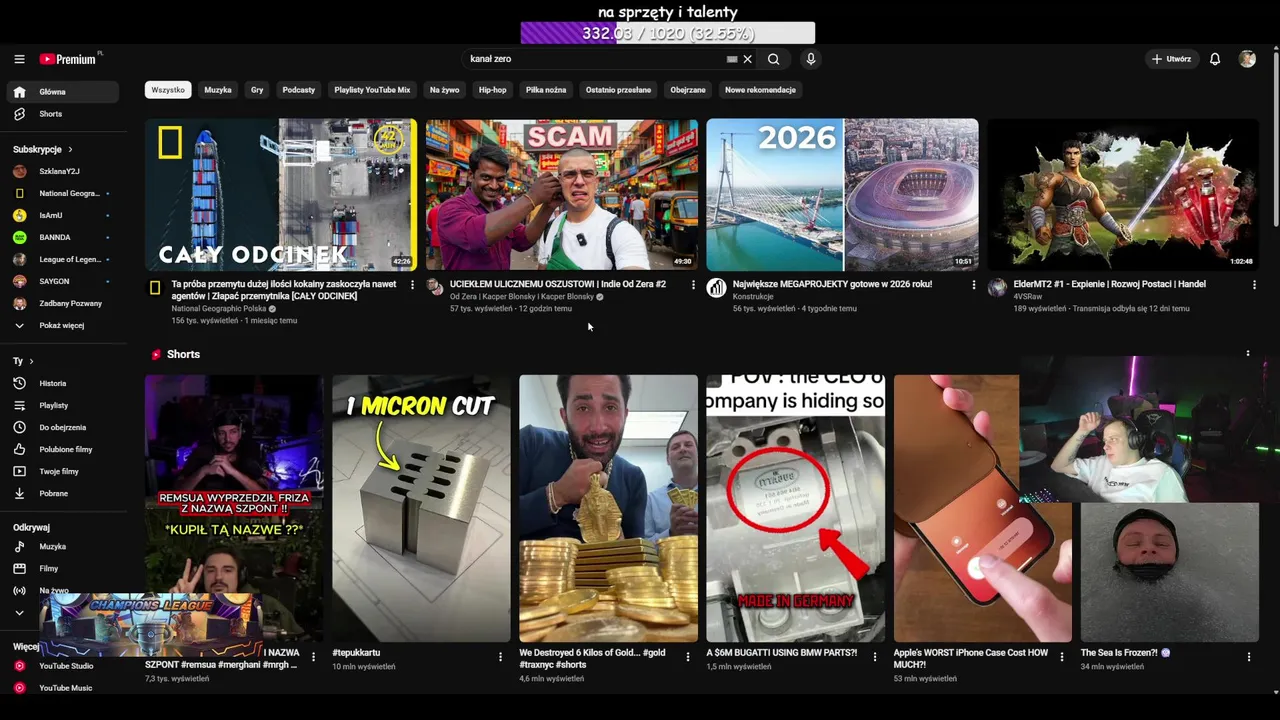
Task: Select the Gry filter chip
Action: pos(257,90)
